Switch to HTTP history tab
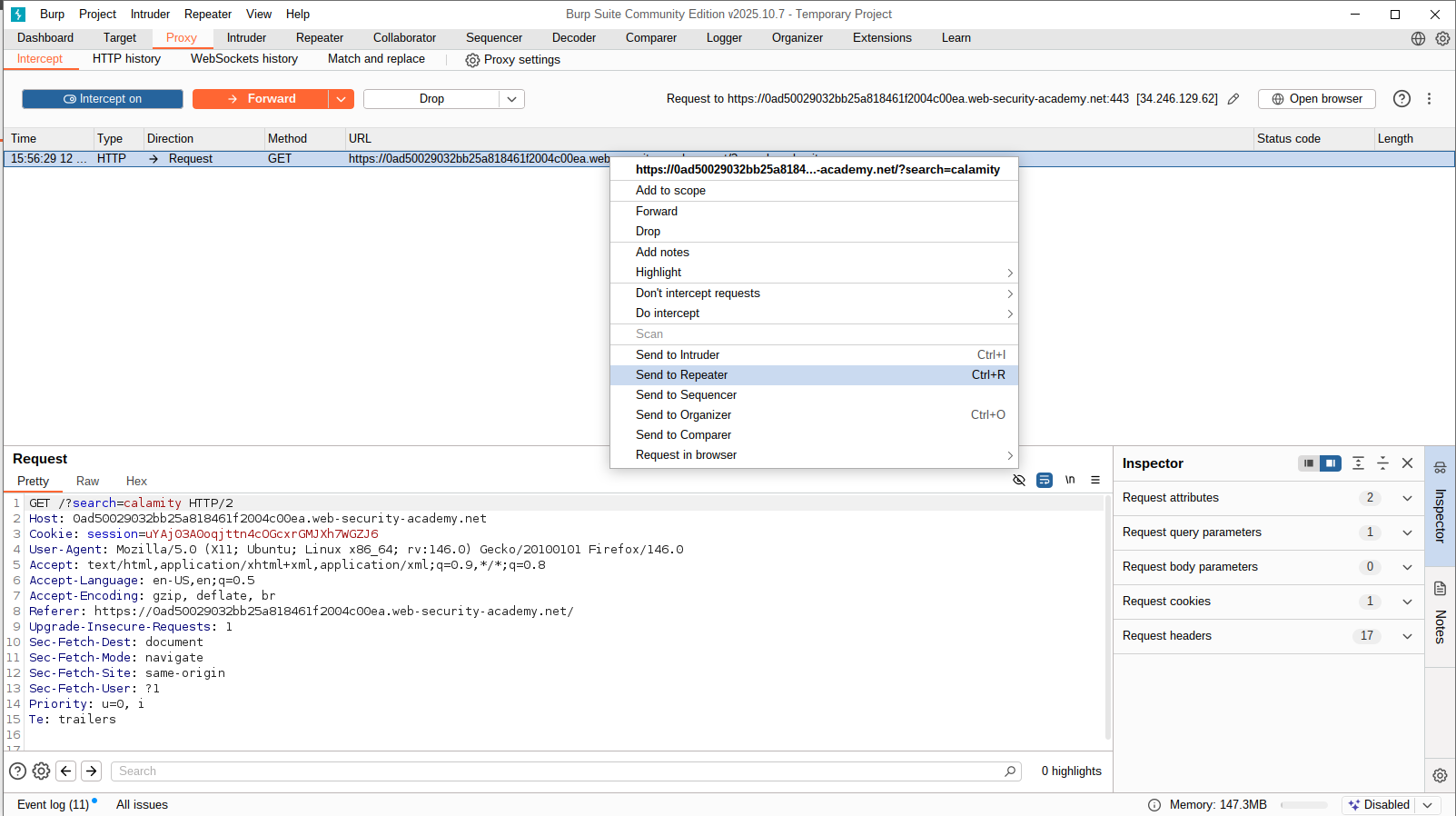 click(x=126, y=59)
